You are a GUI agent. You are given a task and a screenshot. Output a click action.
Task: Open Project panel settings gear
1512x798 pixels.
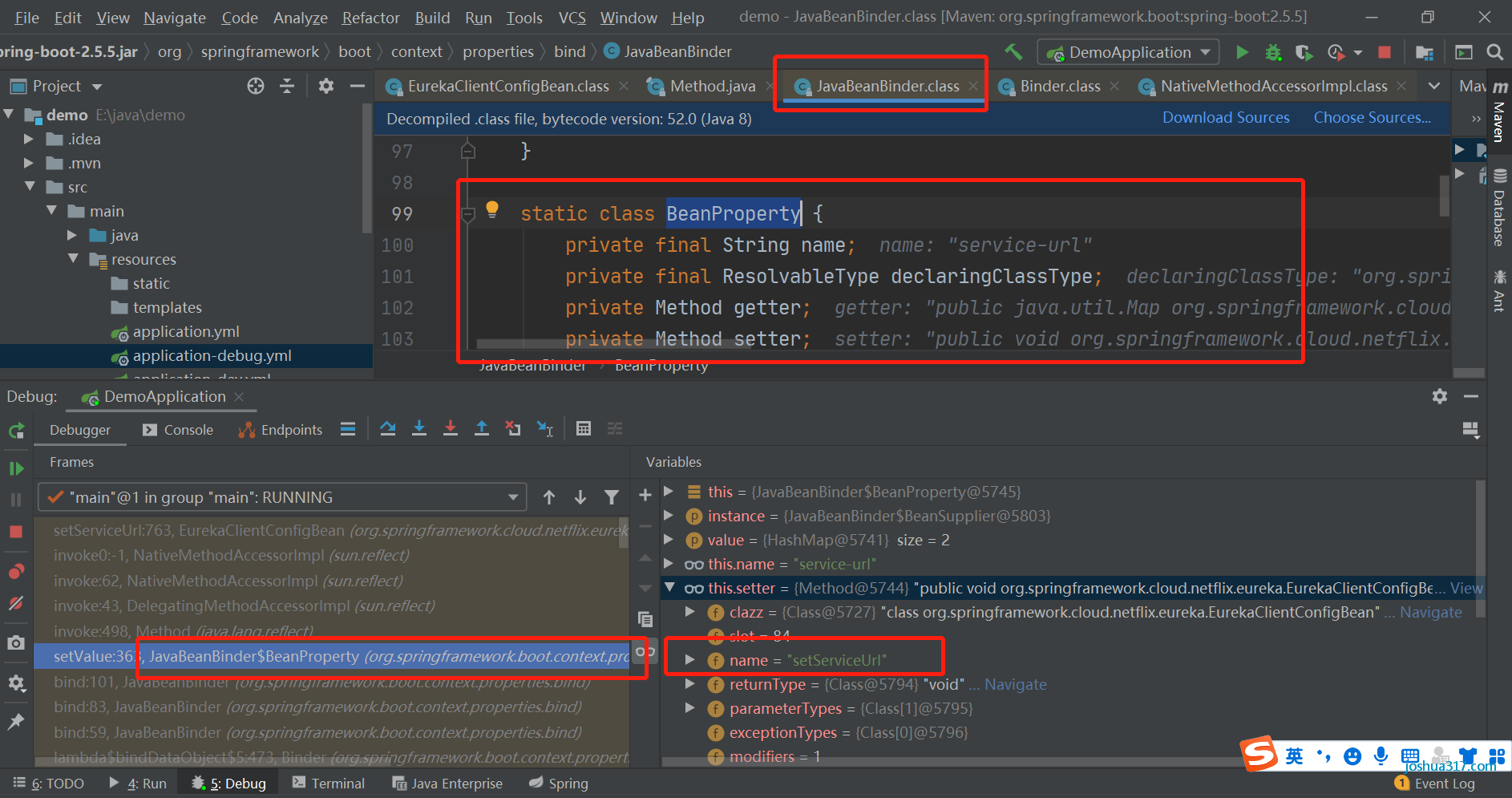click(x=325, y=86)
